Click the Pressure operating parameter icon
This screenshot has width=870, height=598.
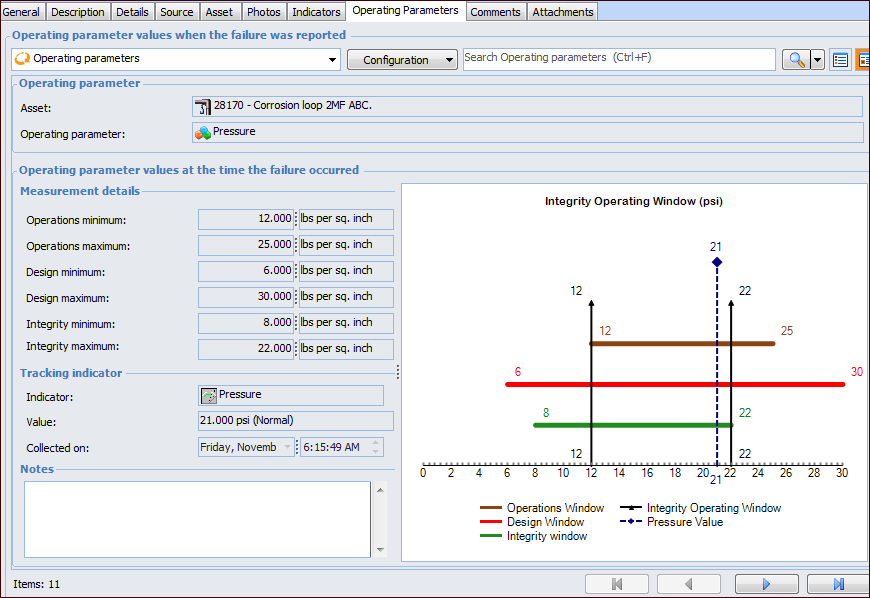[x=203, y=132]
